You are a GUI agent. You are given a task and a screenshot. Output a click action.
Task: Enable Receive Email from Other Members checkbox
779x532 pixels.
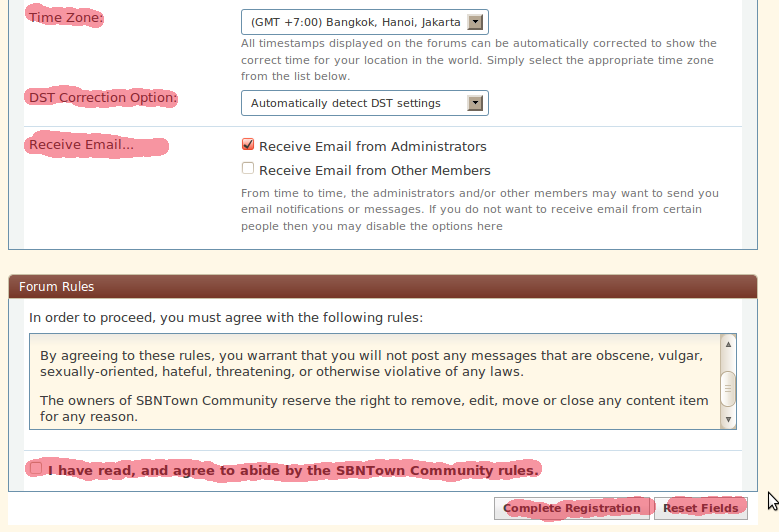click(248, 170)
